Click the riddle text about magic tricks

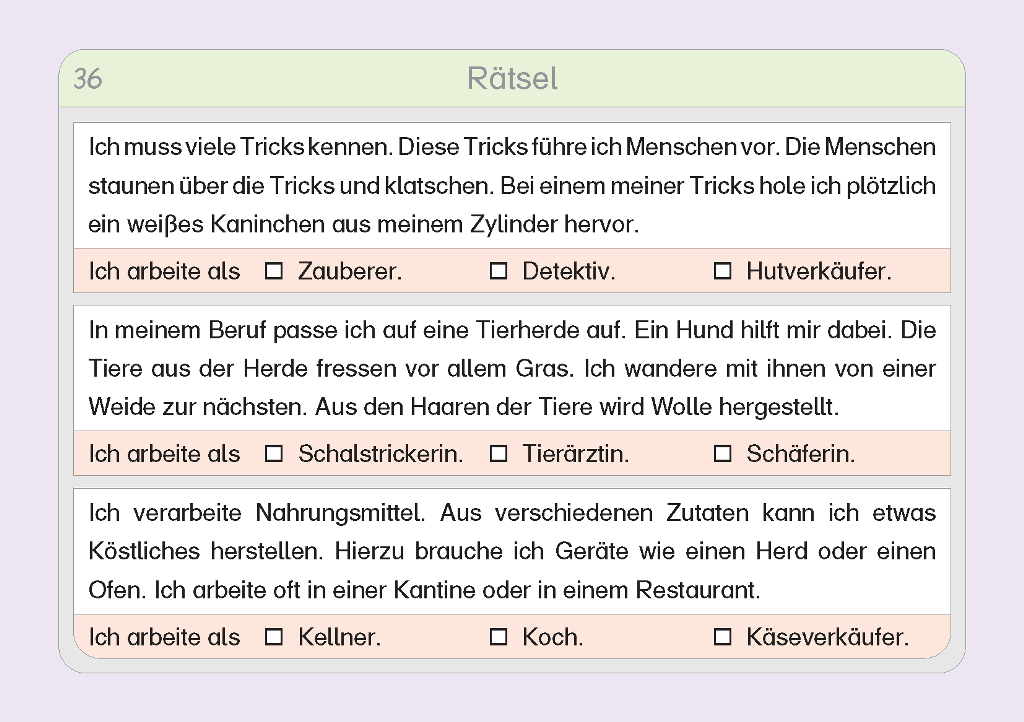(x=512, y=186)
